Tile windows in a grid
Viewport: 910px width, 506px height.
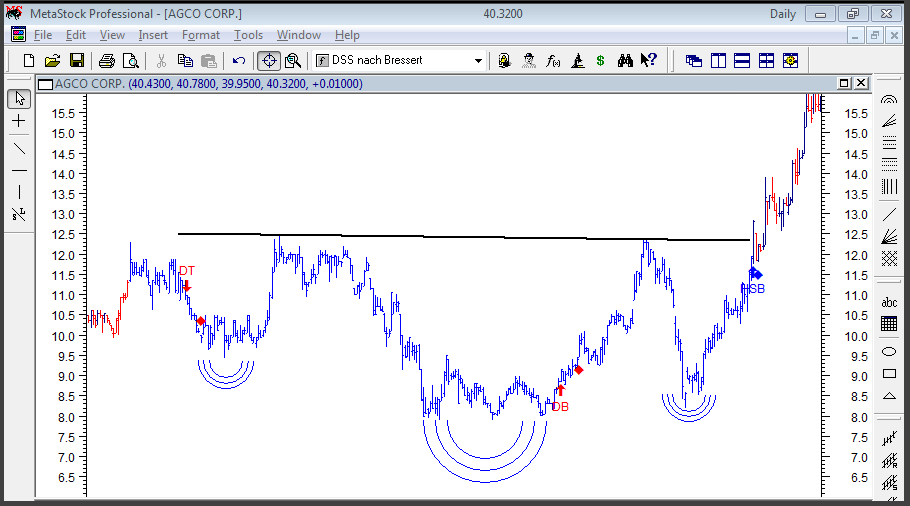767,60
